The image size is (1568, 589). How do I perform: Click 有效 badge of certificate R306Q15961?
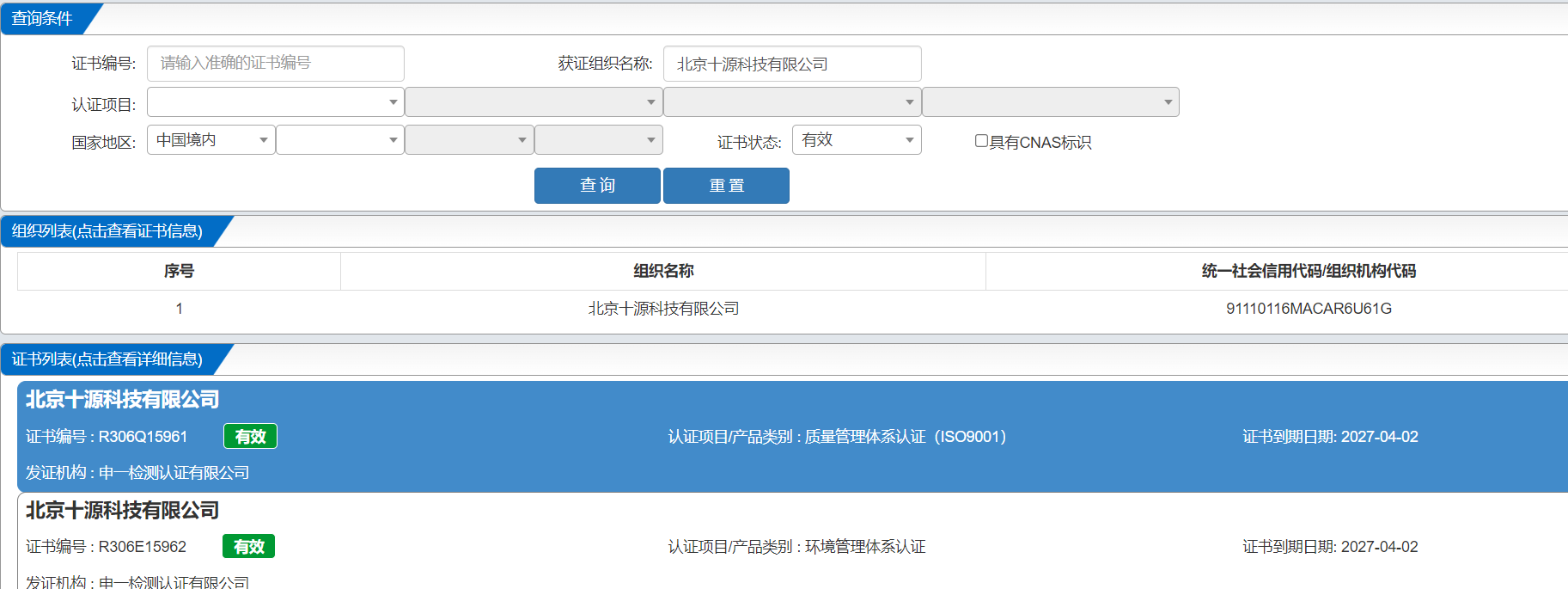pos(250,437)
